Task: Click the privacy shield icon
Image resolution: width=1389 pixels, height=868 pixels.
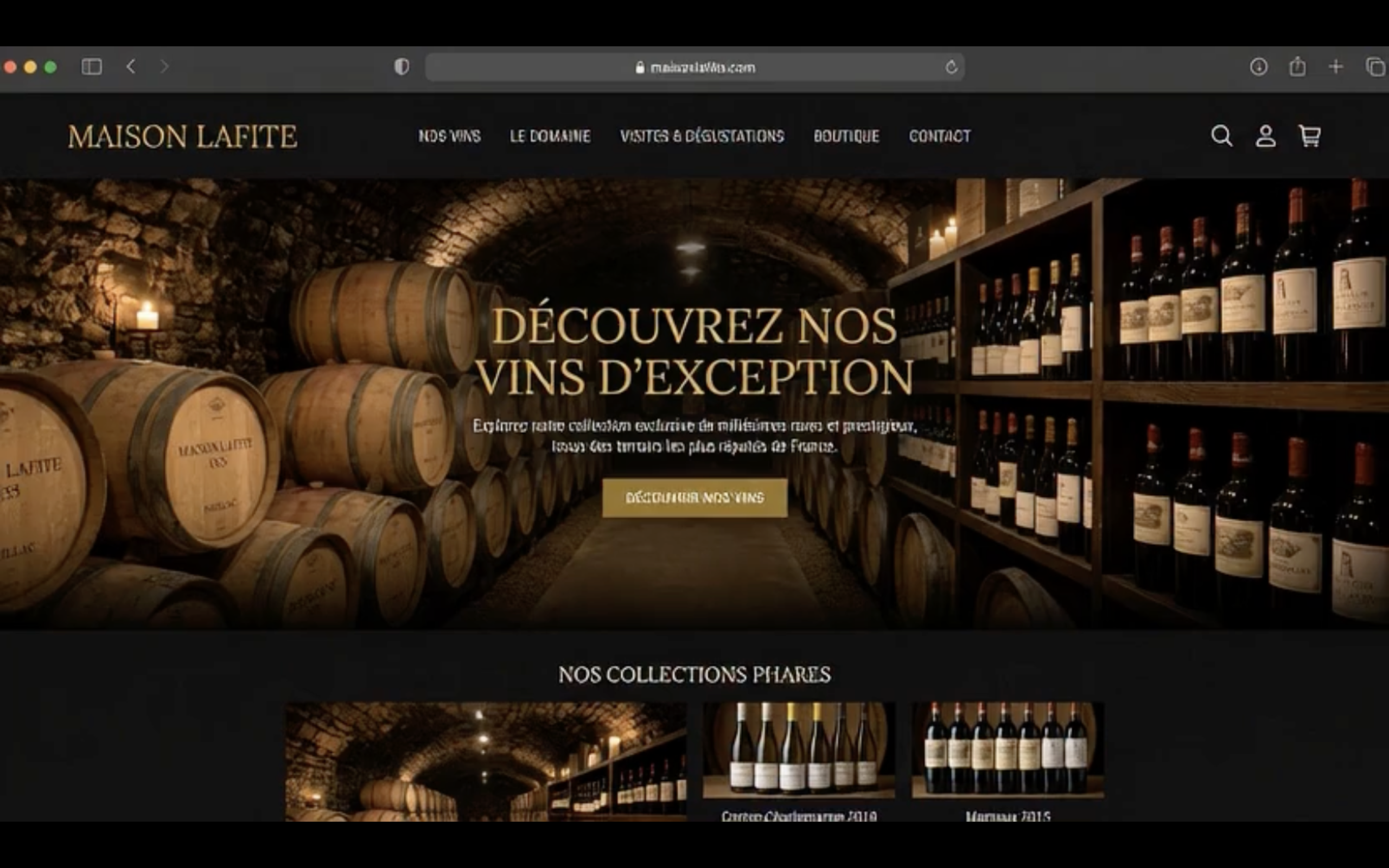Action: tap(402, 67)
